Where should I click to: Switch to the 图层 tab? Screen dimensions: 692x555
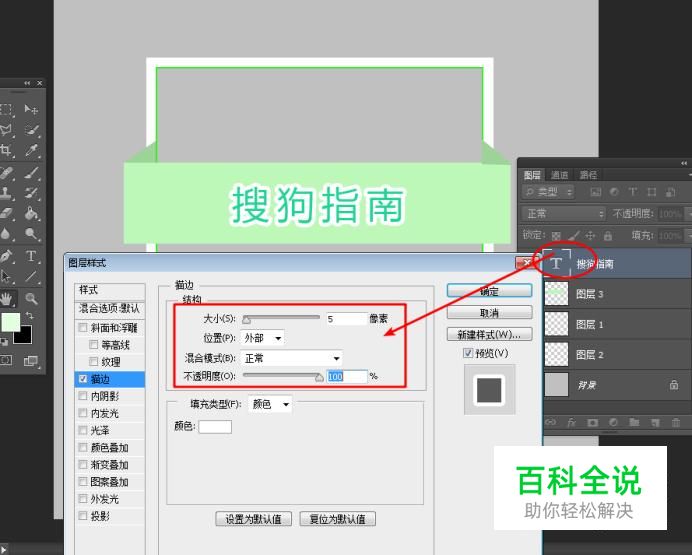[x=532, y=175]
